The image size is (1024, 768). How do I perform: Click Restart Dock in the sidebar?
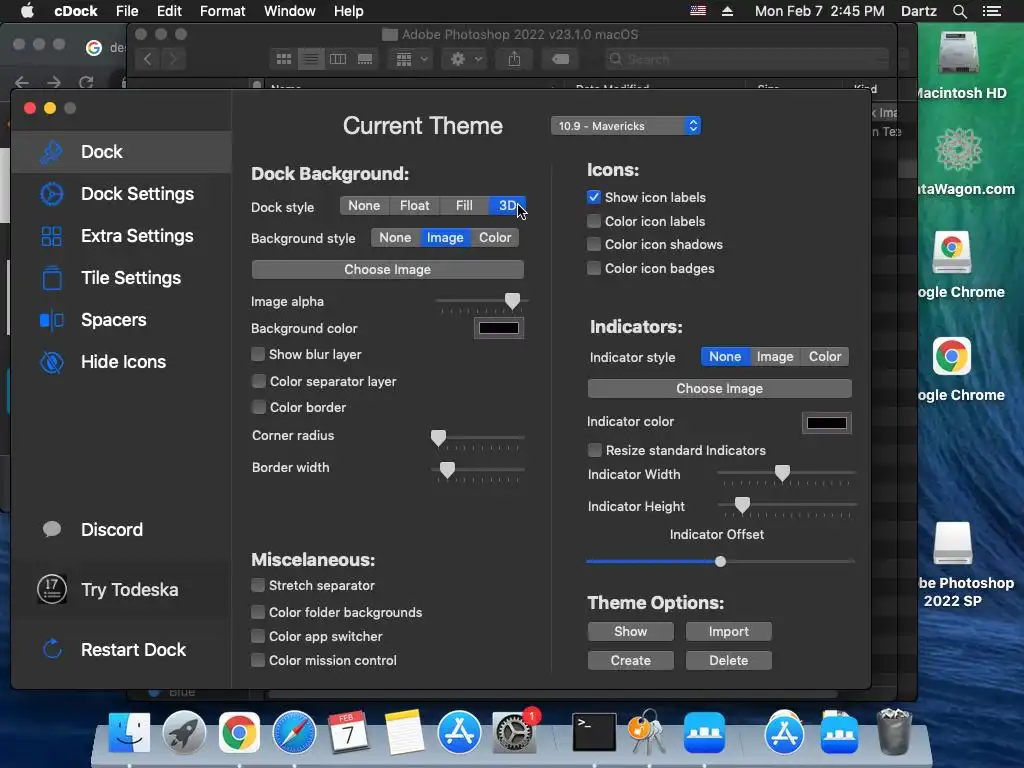tap(121, 650)
